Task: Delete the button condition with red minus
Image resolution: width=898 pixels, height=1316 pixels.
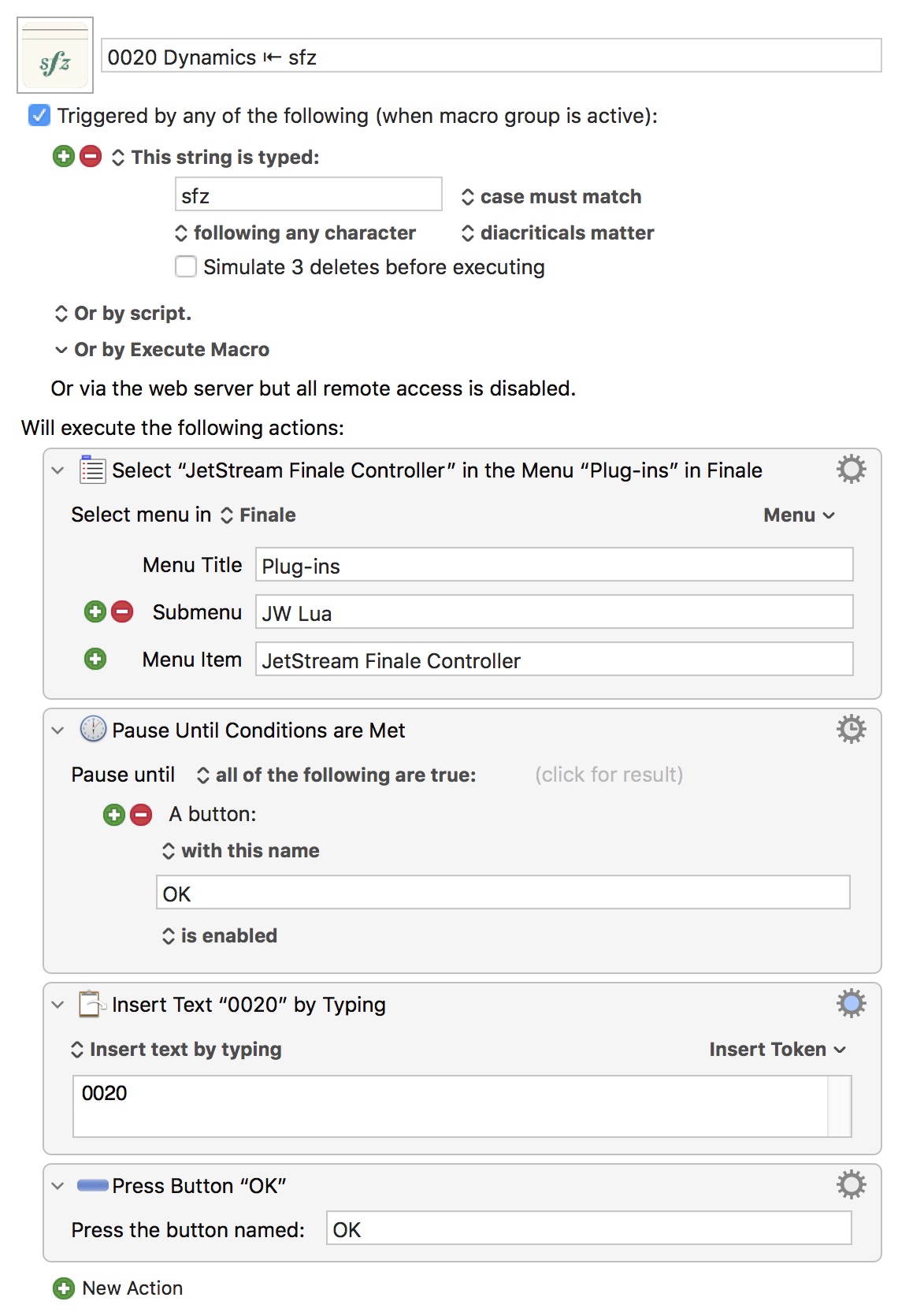Action: tap(141, 815)
